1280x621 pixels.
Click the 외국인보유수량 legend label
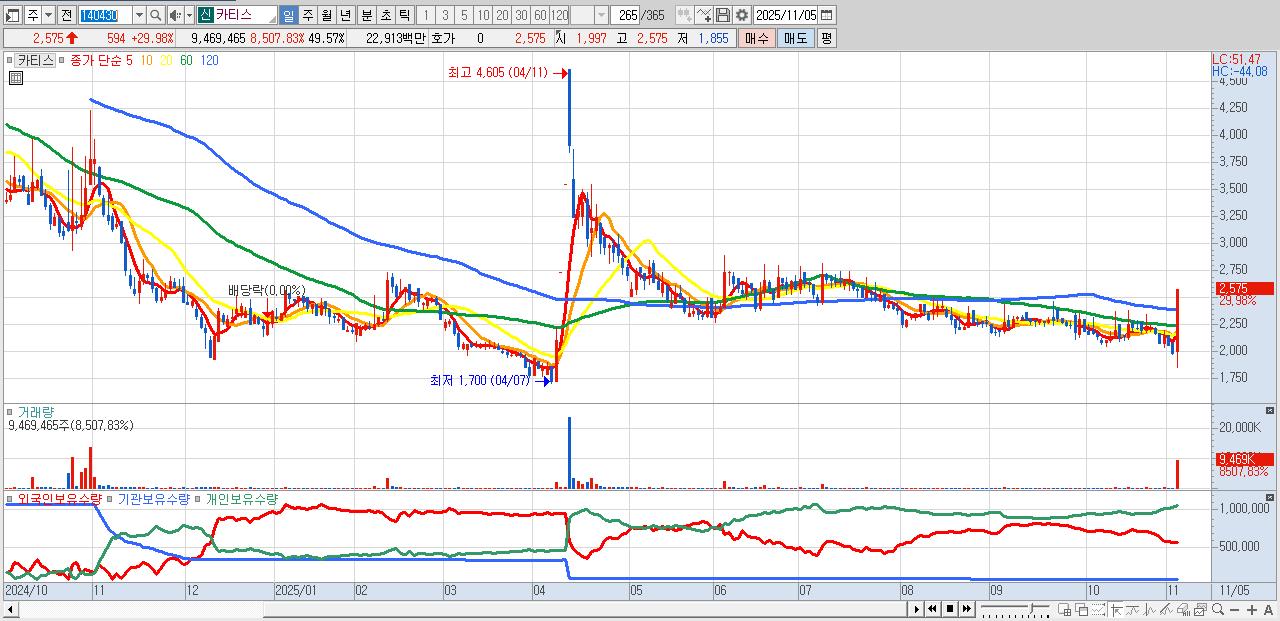tap(59, 498)
